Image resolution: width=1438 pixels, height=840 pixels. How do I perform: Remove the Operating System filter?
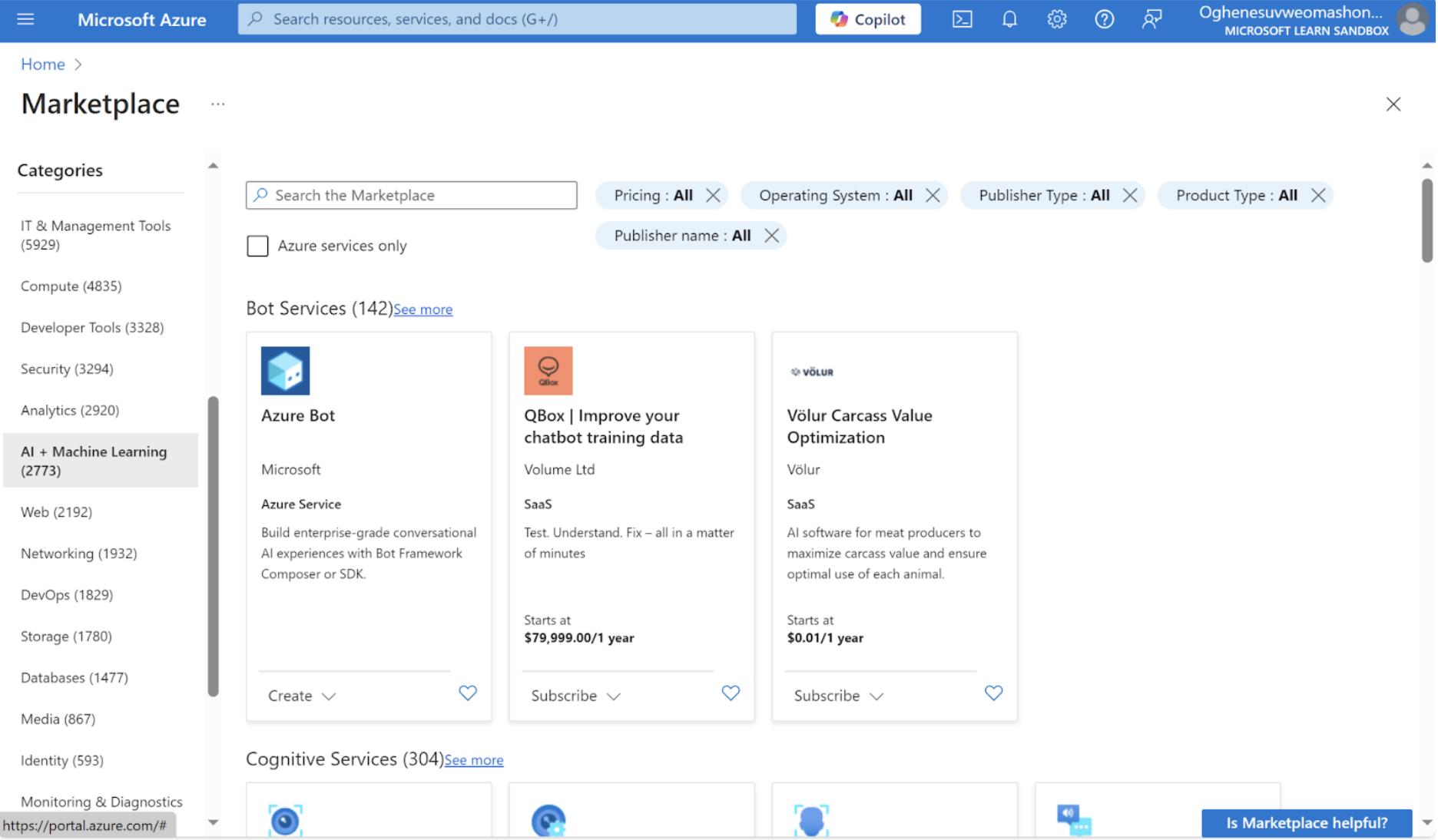point(934,195)
